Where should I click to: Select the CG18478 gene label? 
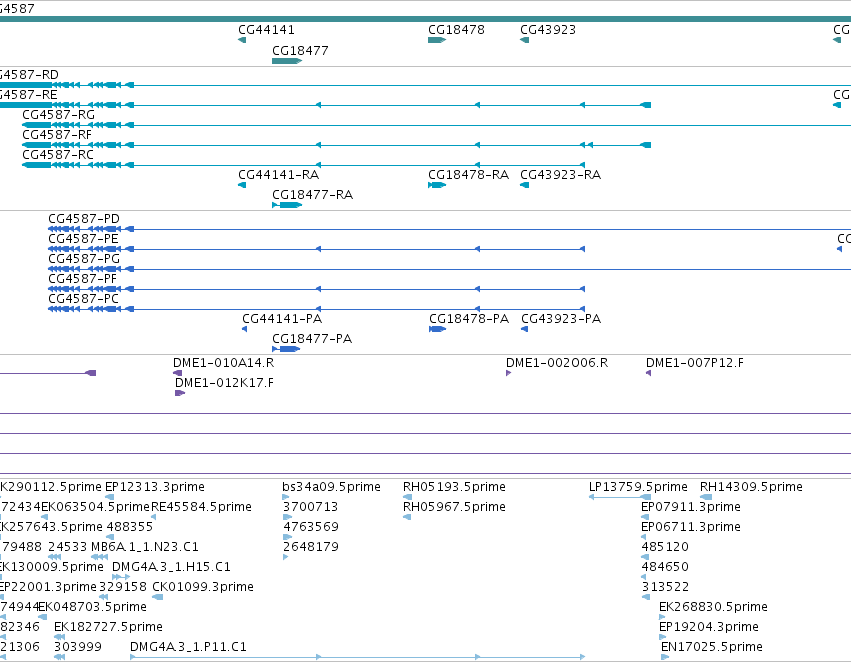[x=456, y=30]
